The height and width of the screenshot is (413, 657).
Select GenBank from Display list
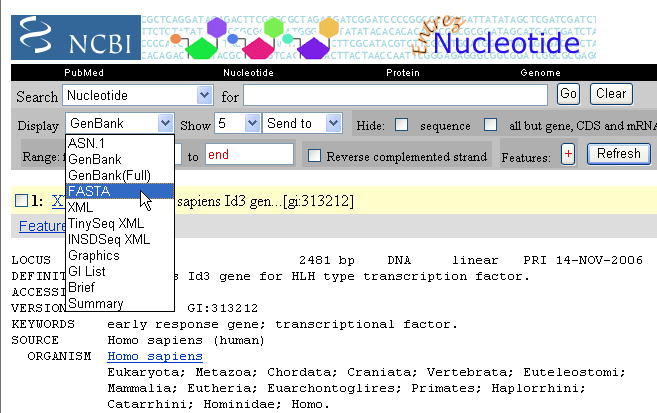(119, 159)
